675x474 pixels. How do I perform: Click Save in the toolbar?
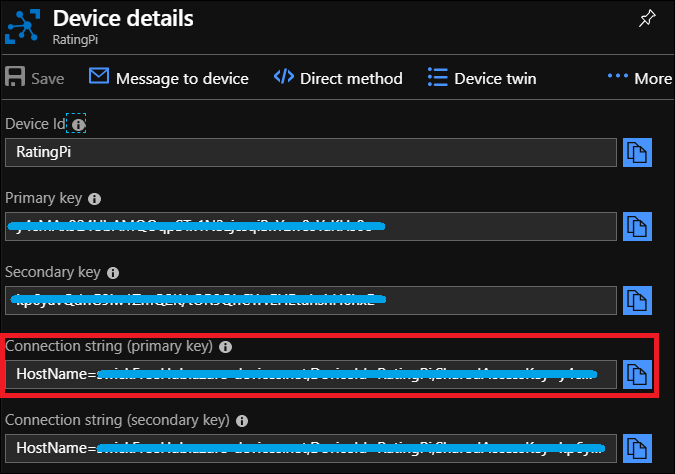35,78
